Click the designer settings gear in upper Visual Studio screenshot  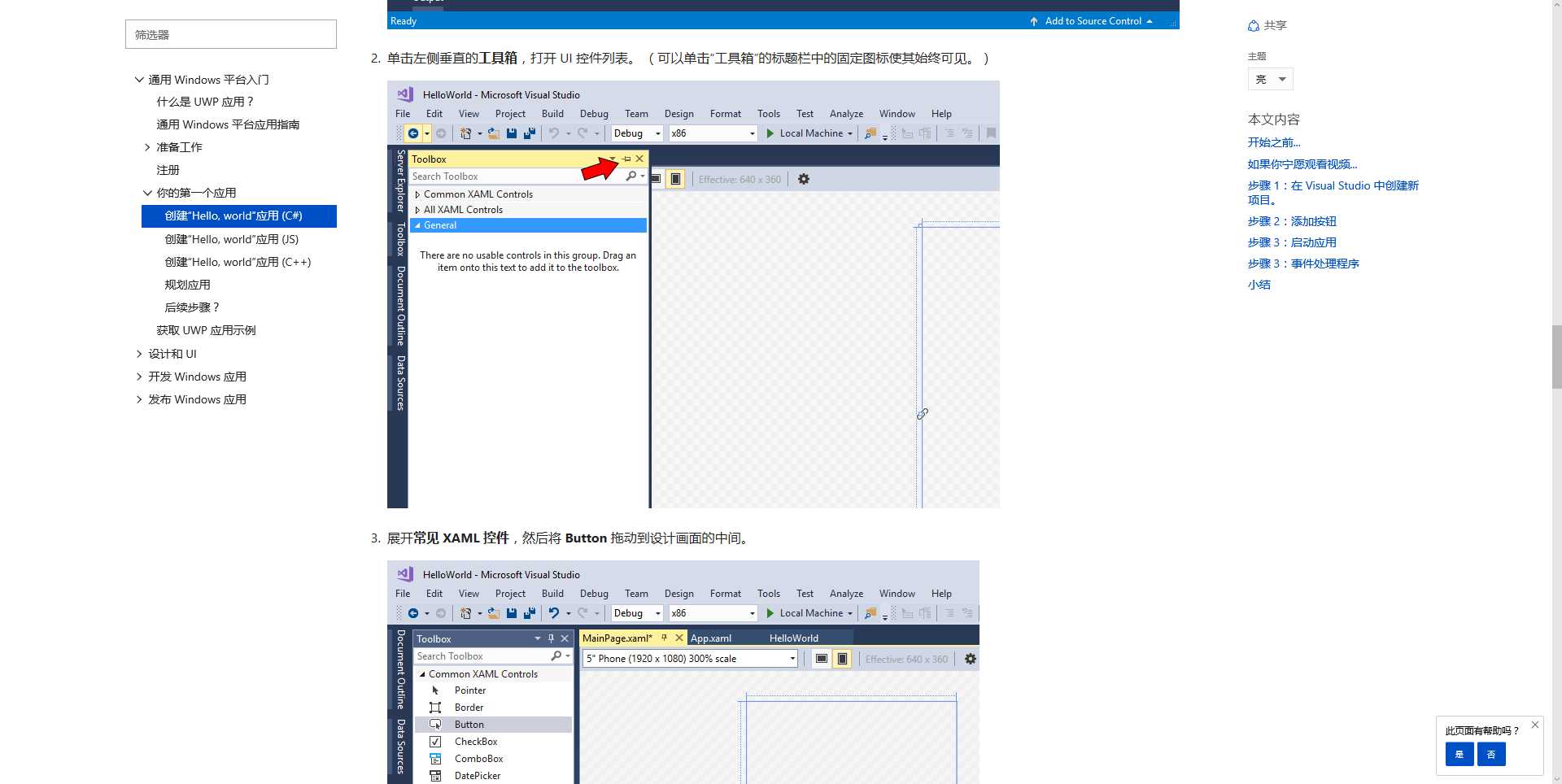point(804,179)
